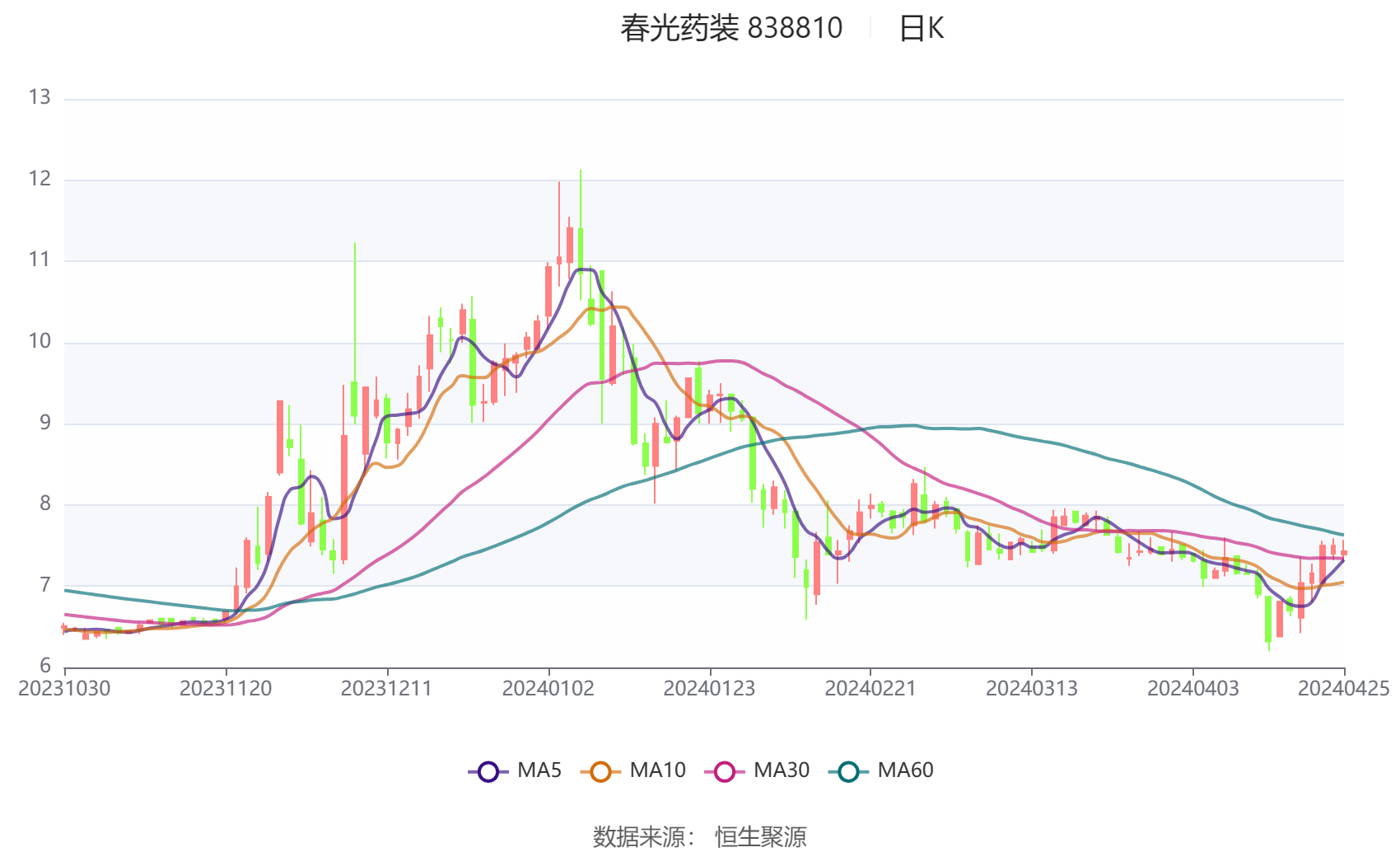Click the MA60 legend text label
1400x852 pixels.
tap(905, 770)
